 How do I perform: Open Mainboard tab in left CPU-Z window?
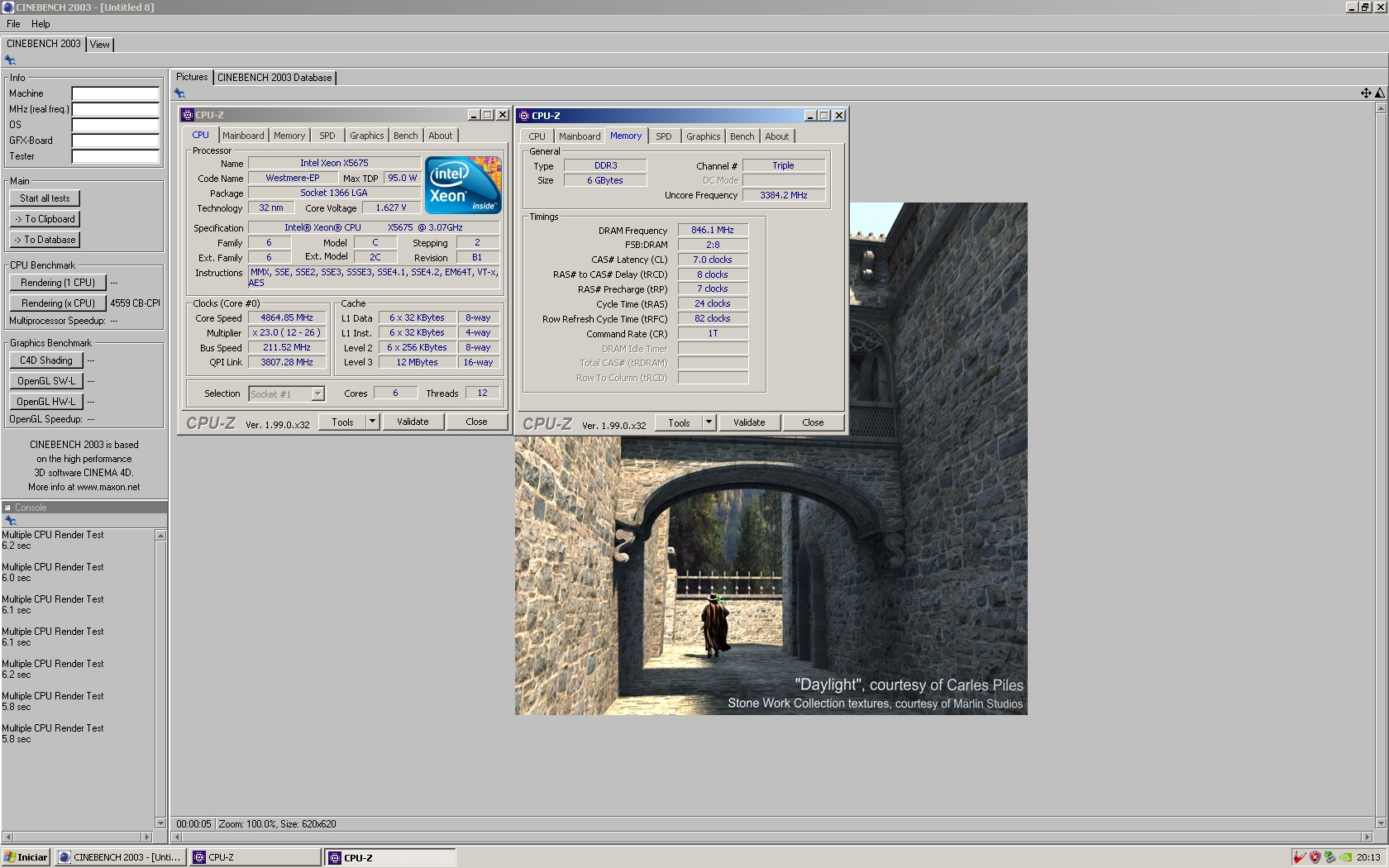243,136
